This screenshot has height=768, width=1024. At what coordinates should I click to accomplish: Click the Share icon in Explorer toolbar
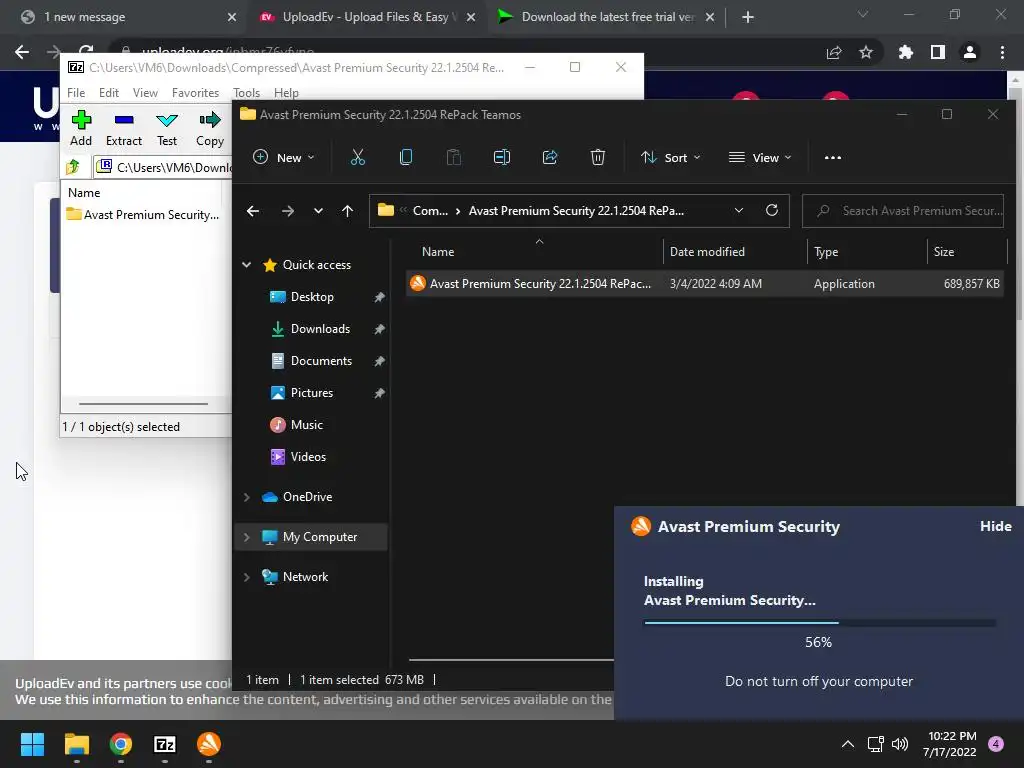point(550,157)
